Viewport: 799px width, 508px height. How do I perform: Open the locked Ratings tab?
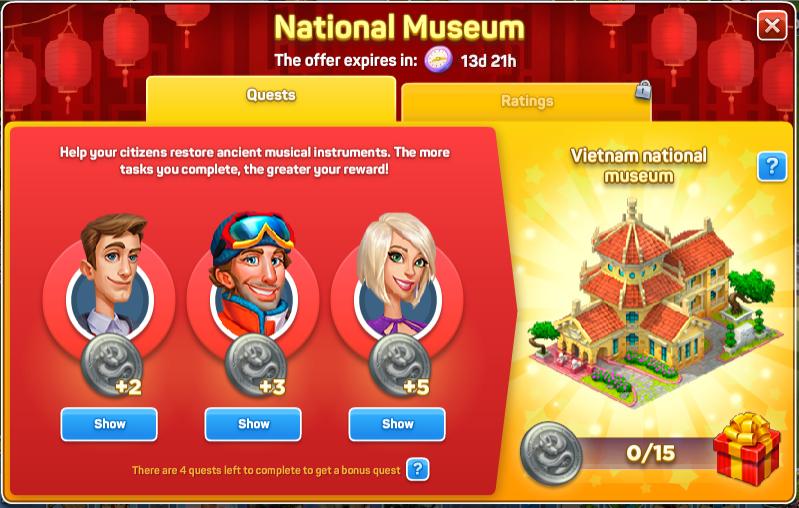point(526,102)
